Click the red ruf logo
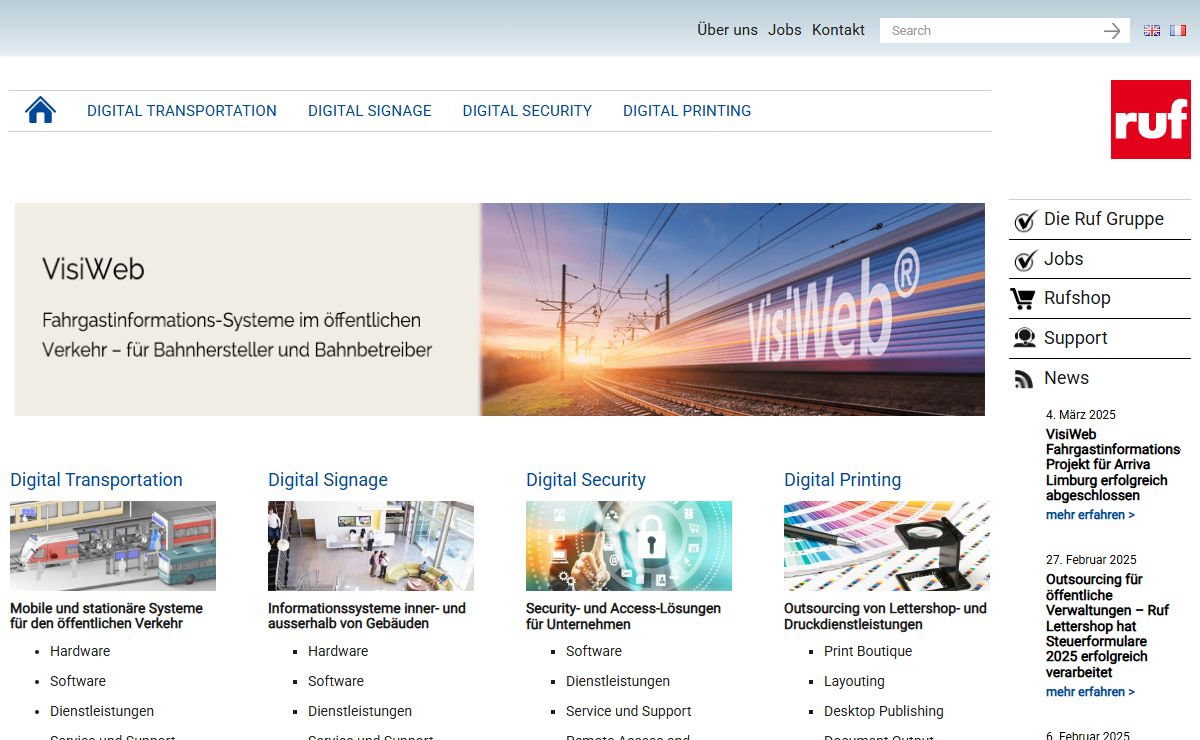This screenshot has width=1200, height=740. [1150, 119]
